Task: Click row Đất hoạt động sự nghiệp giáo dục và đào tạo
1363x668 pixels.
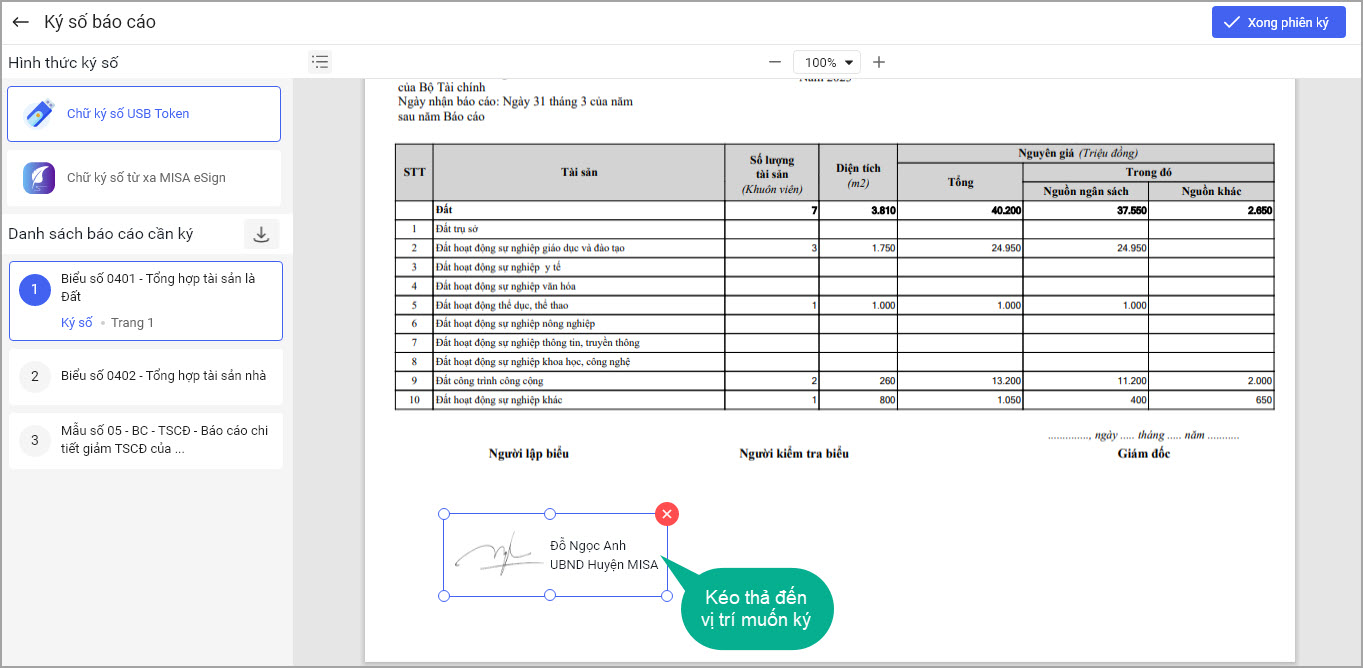Action: (x=834, y=248)
